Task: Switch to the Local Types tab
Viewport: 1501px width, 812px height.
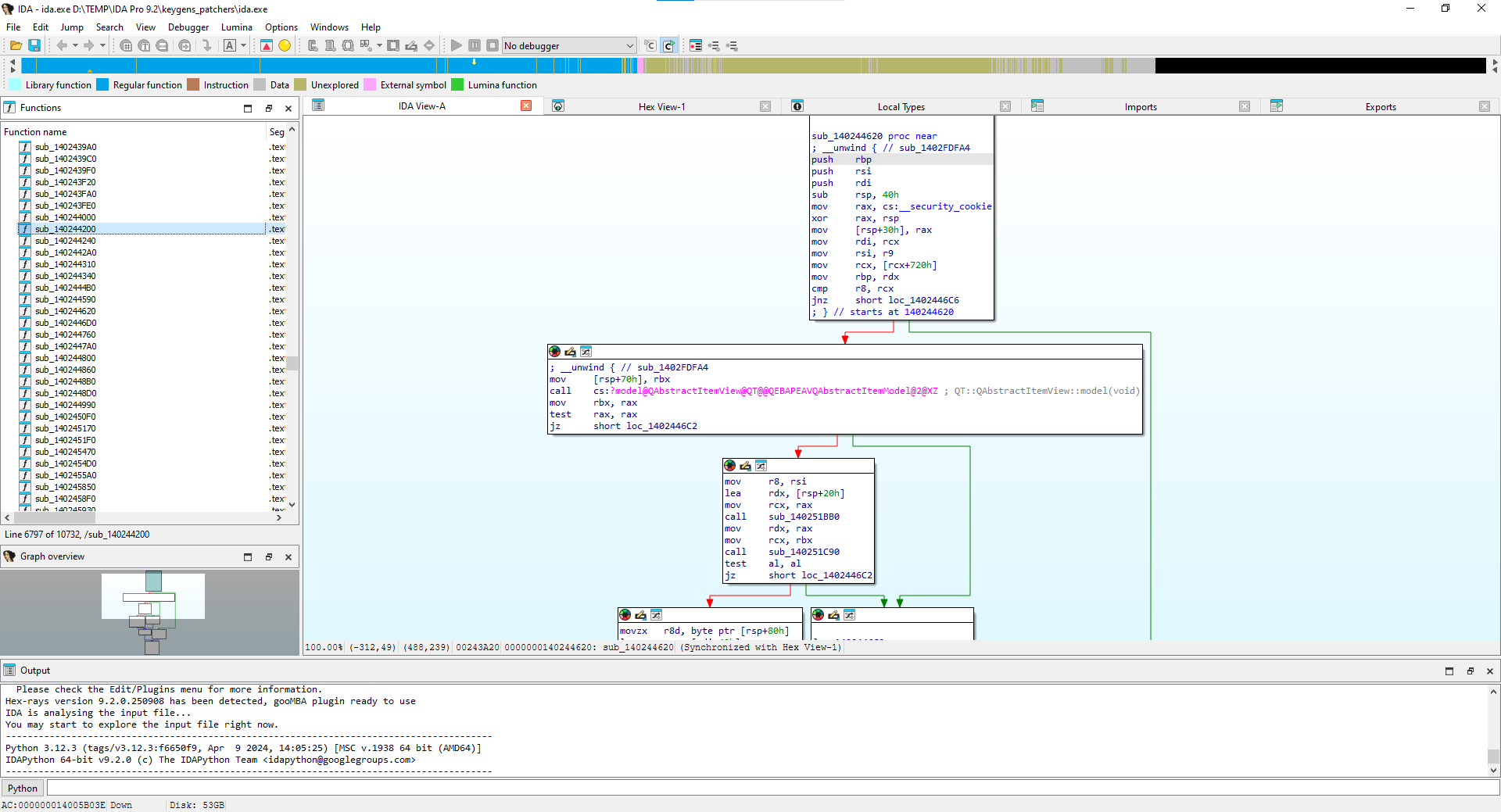Action: (x=901, y=107)
